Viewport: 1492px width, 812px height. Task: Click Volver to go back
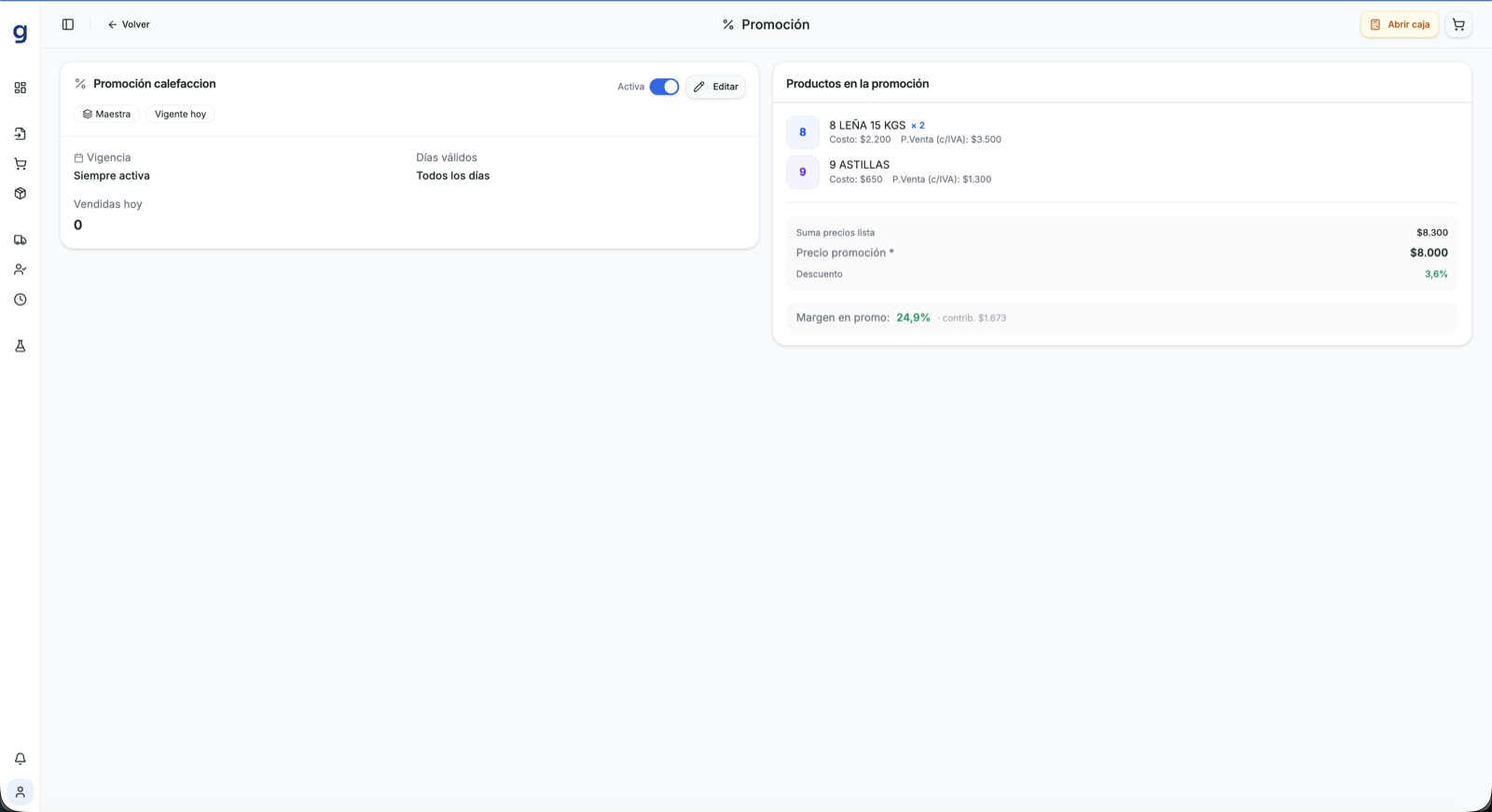[129, 24]
